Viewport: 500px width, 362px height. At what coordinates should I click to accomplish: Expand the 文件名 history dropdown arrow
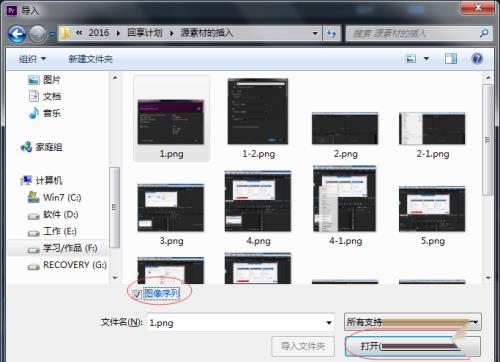click(329, 323)
